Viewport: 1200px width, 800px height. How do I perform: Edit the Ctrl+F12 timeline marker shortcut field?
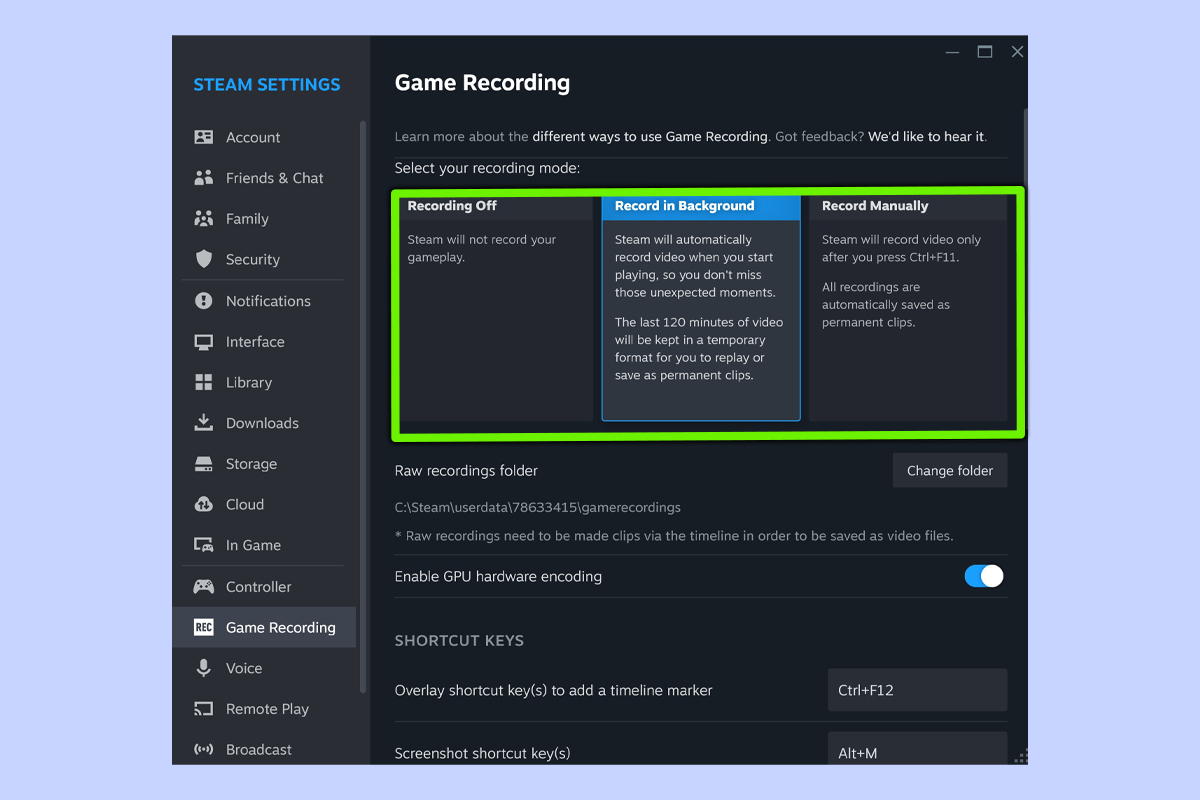click(x=916, y=689)
